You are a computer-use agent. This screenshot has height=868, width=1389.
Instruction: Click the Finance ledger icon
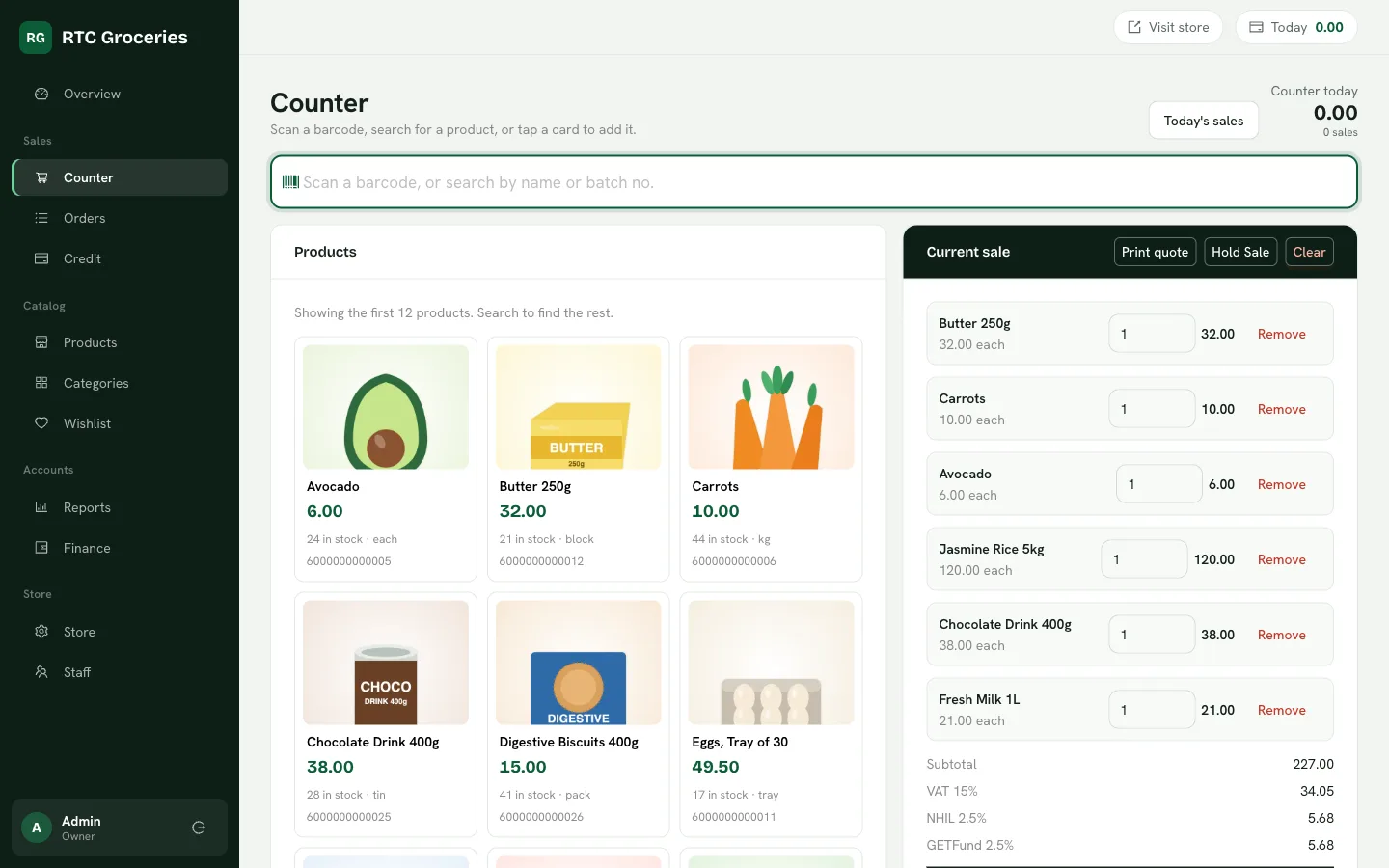[41, 548]
